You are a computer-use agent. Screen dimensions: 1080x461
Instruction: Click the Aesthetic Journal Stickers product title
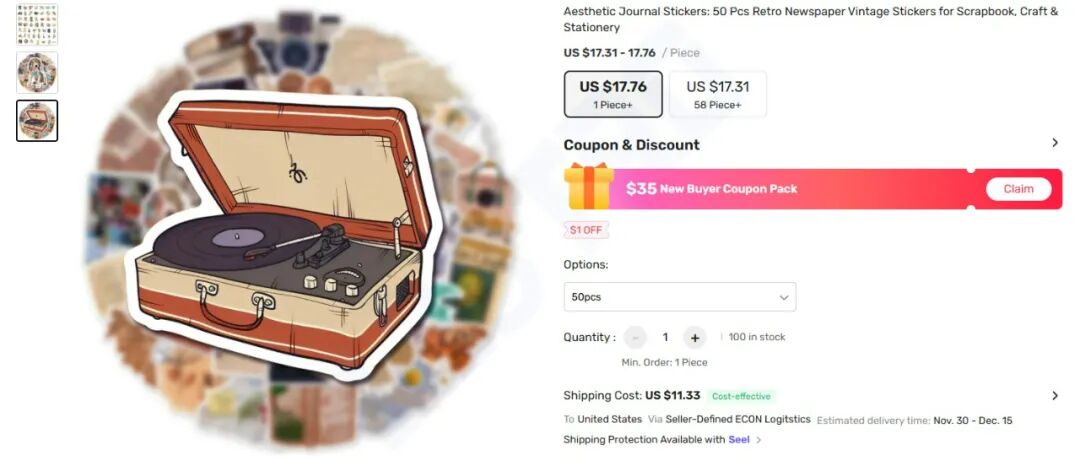coord(811,19)
